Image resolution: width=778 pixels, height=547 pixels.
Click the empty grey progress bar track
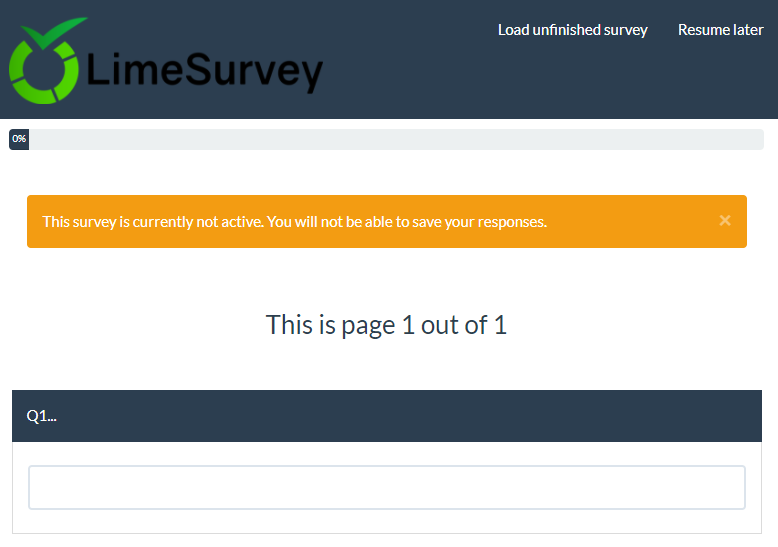point(400,139)
